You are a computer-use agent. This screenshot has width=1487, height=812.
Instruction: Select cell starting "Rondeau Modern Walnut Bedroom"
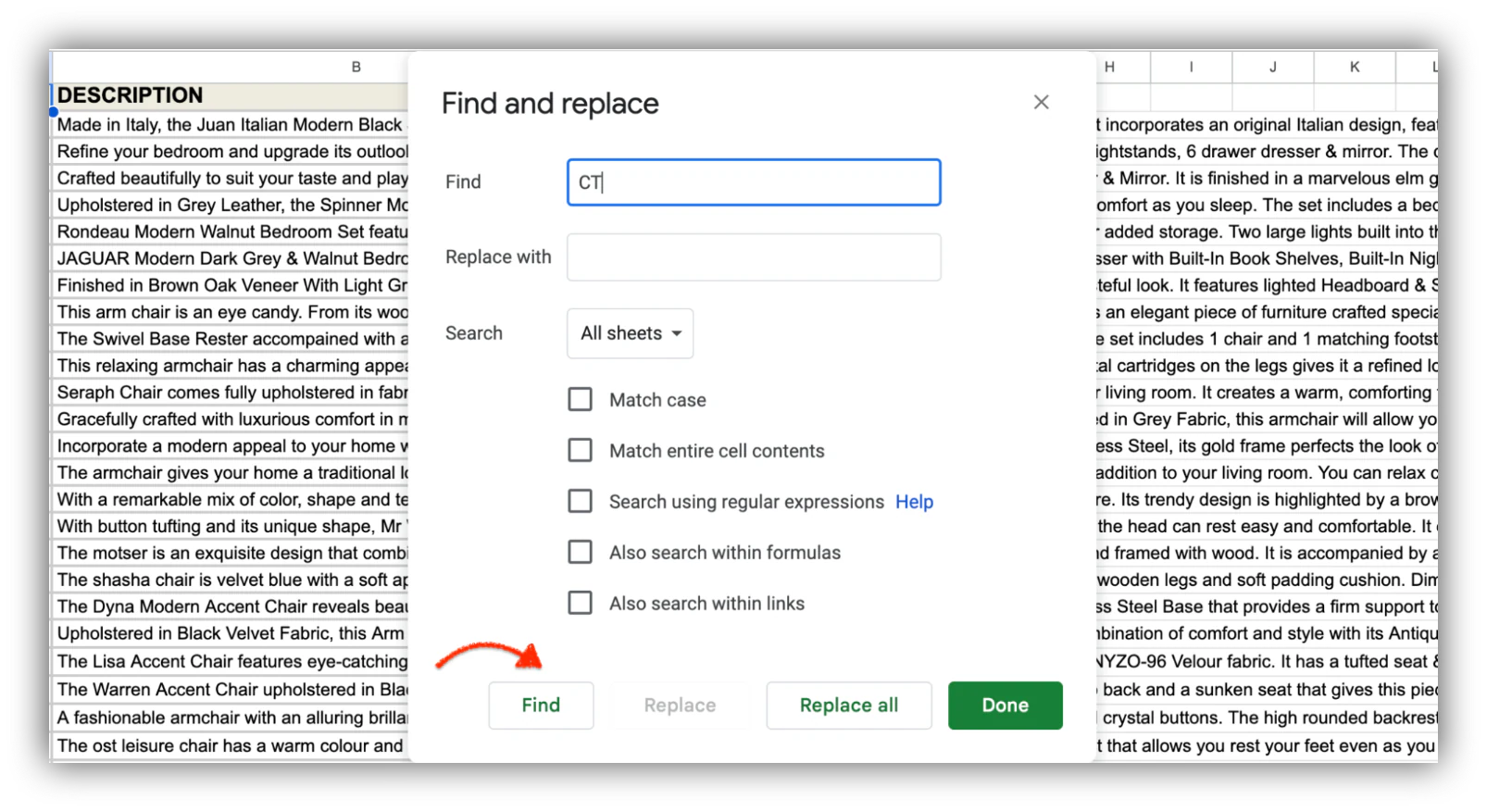tap(231, 232)
